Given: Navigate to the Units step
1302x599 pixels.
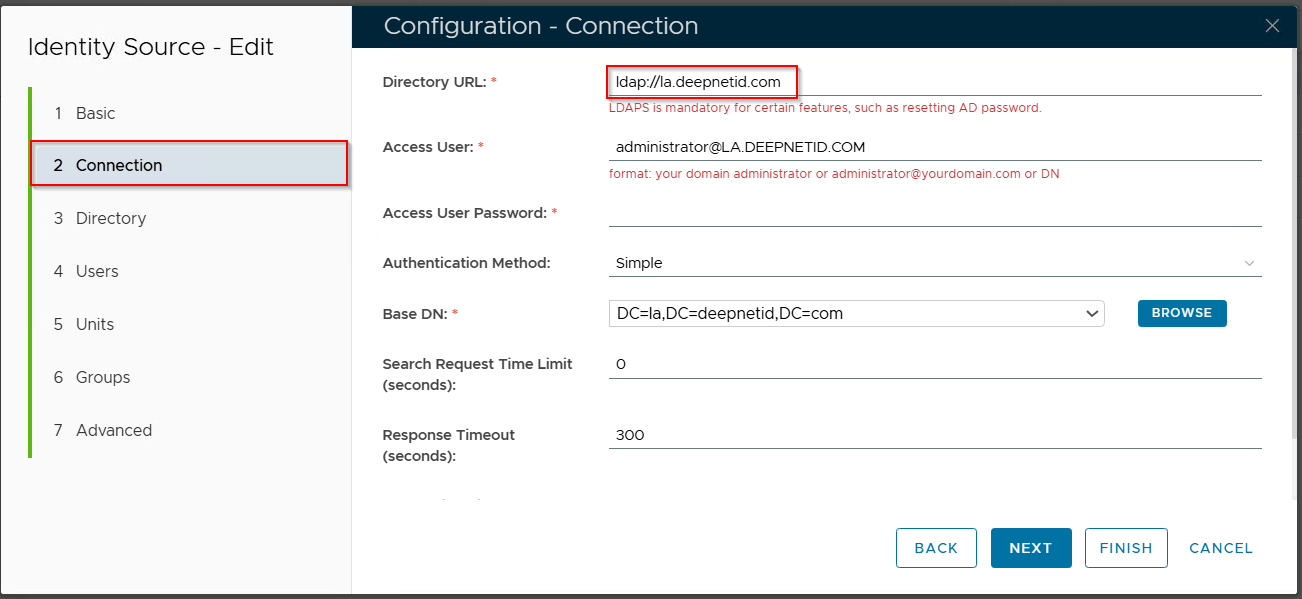Looking at the screenshot, I should click(95, 324).
